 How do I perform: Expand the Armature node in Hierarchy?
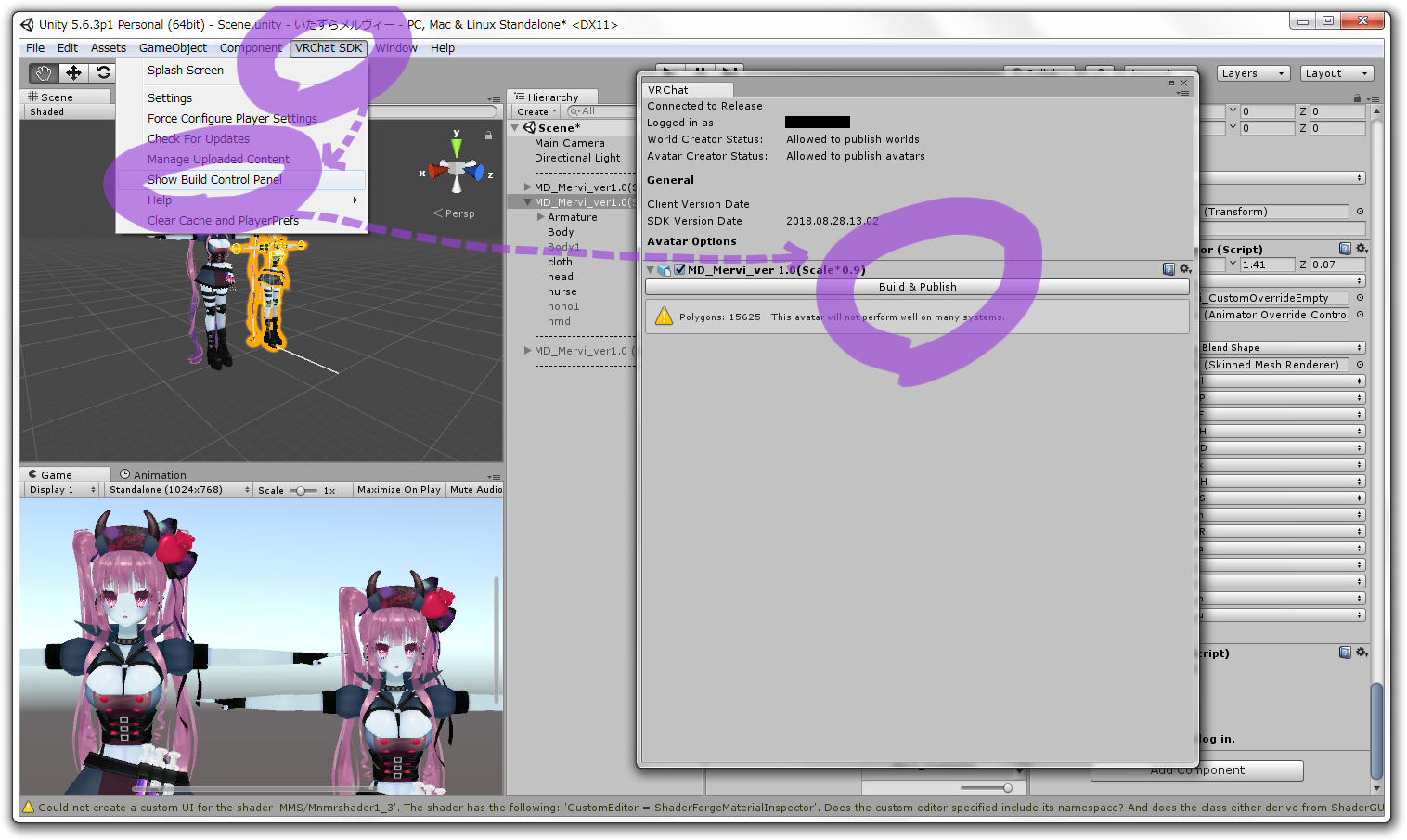[541, 217]
